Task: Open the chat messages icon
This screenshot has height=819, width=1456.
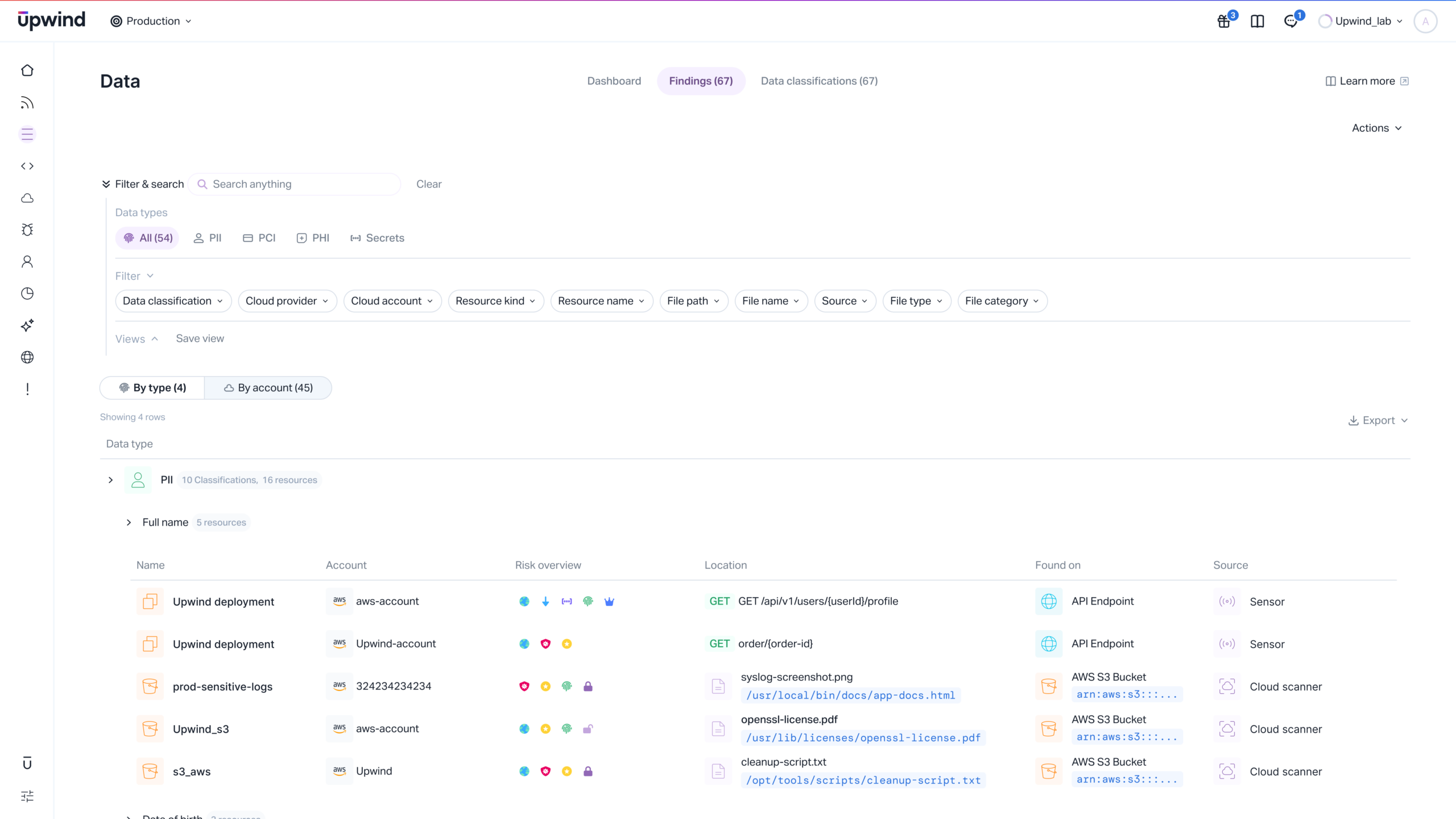Action: click(x=1291, y=22)
